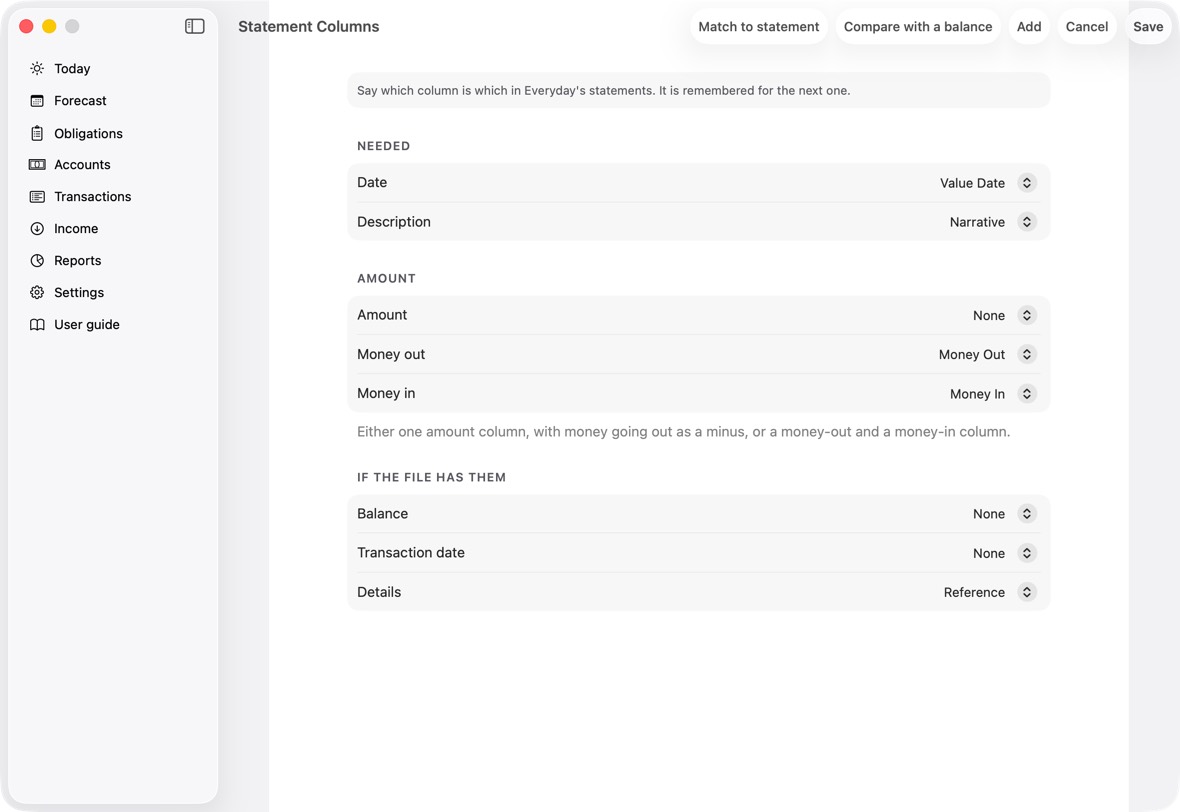
Task: Save the statement column mapping
Action: click(1148, 26)
